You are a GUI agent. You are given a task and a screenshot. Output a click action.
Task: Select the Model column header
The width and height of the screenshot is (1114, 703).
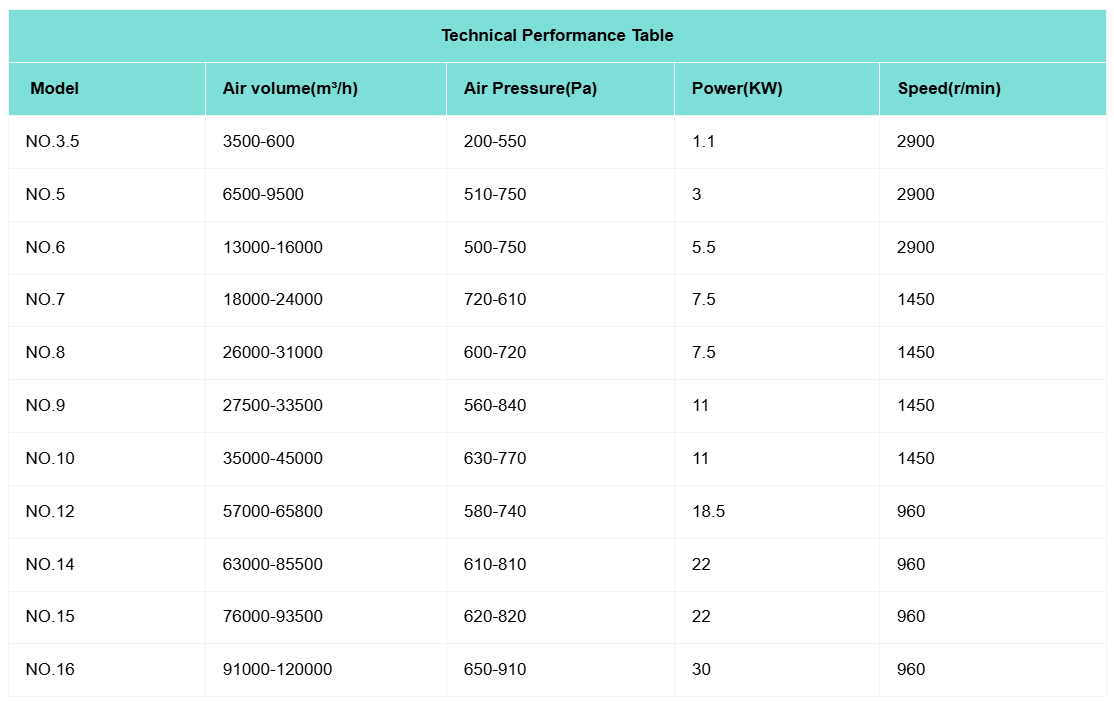point(54,88)
